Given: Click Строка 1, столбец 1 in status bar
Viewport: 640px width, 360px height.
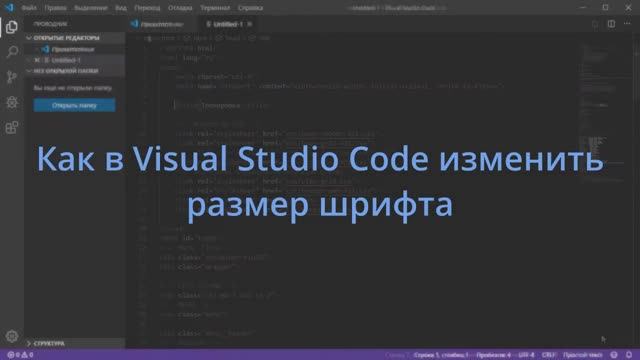Looking at the screenshot, I should point(441,355).
